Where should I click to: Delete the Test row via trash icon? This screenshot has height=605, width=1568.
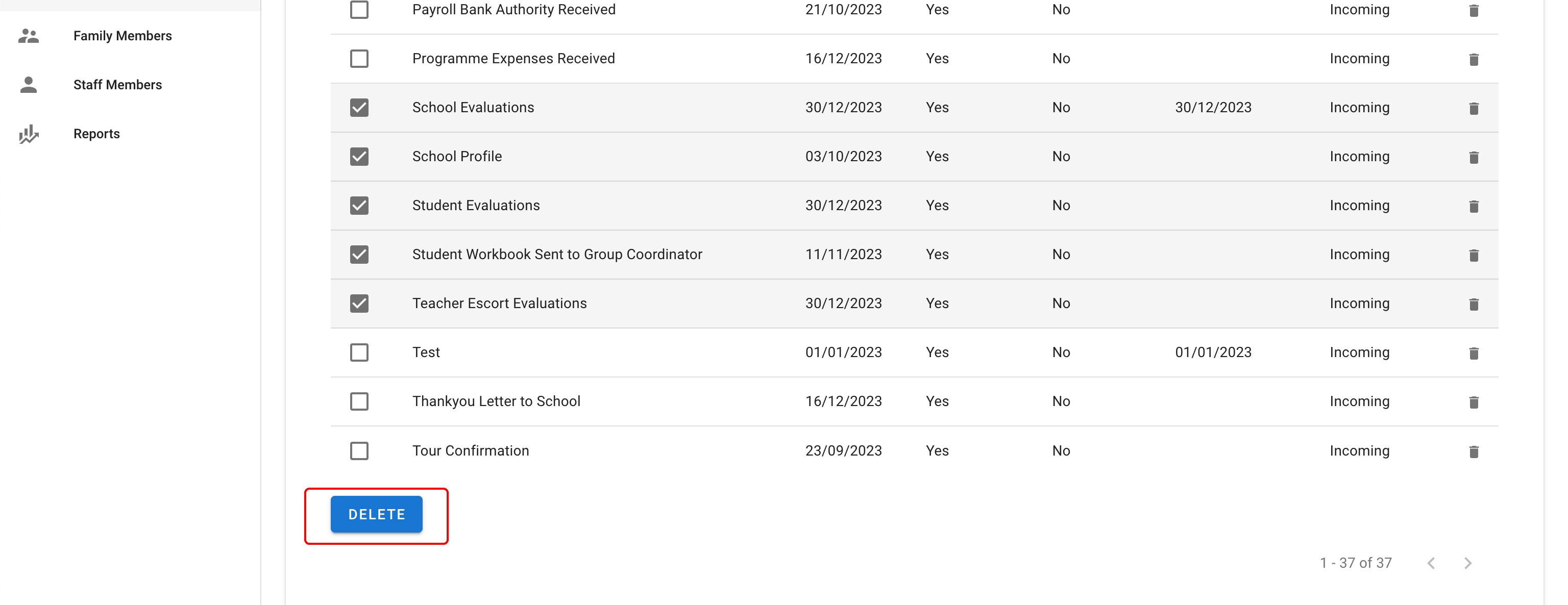tap(1473, 354)
